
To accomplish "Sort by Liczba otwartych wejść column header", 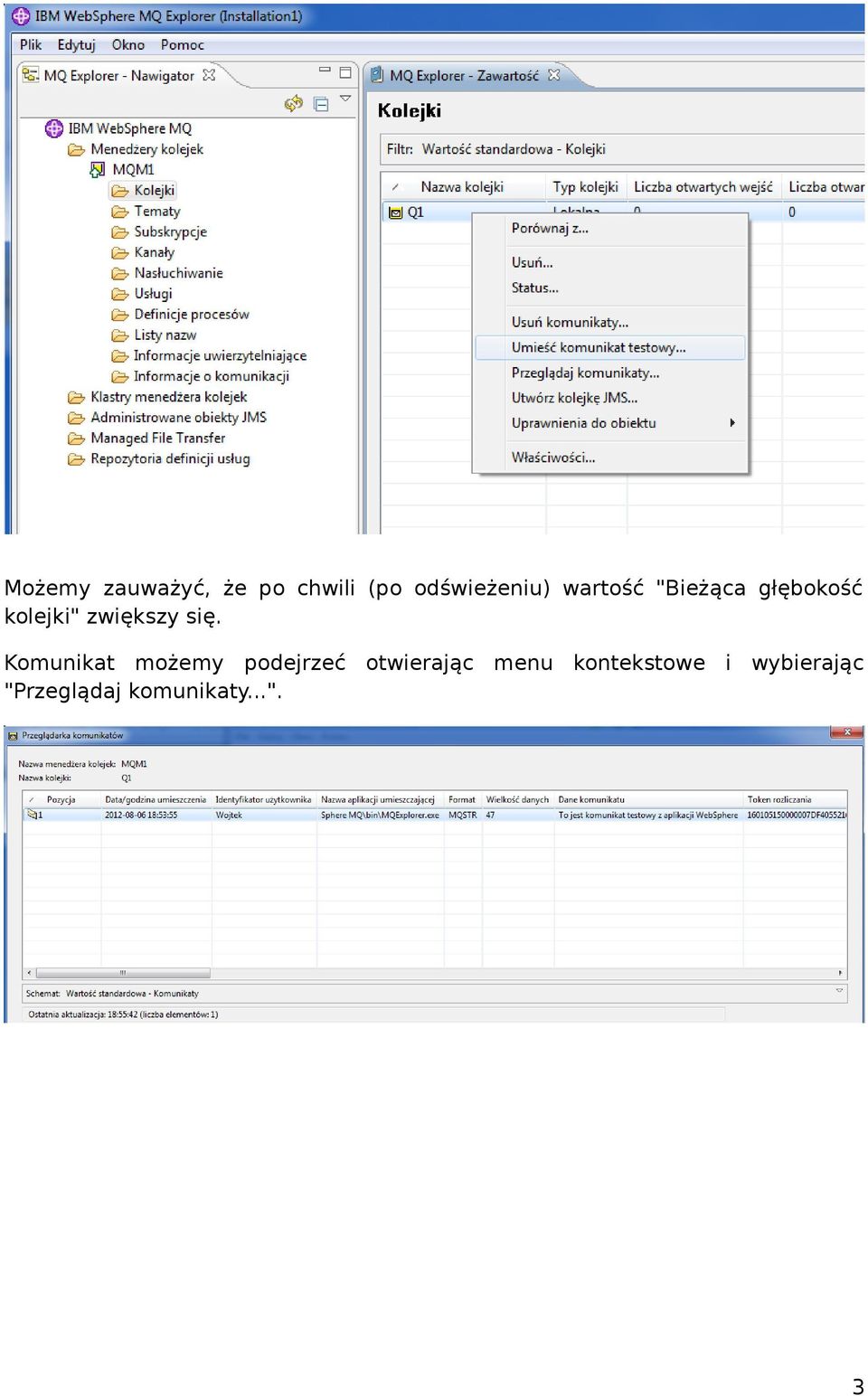I will pyautogui.click(x=703, y=187).
